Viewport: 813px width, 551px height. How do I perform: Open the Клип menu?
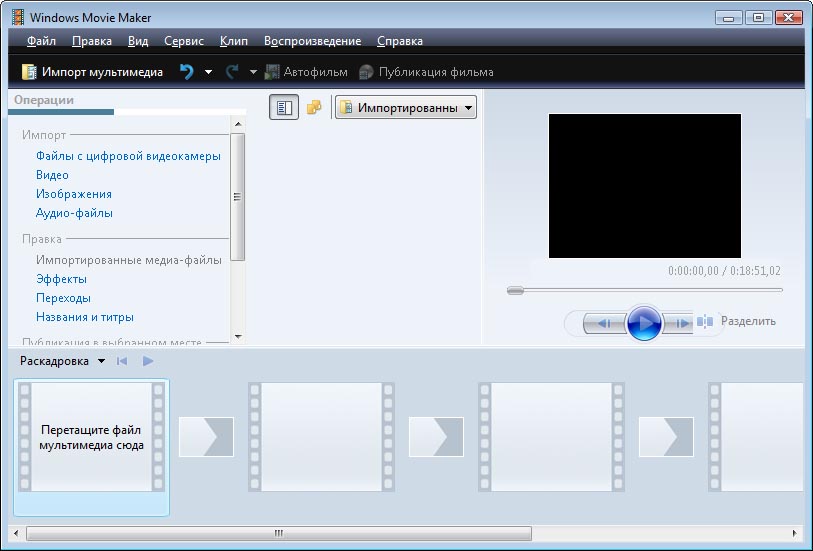point(233,41)
